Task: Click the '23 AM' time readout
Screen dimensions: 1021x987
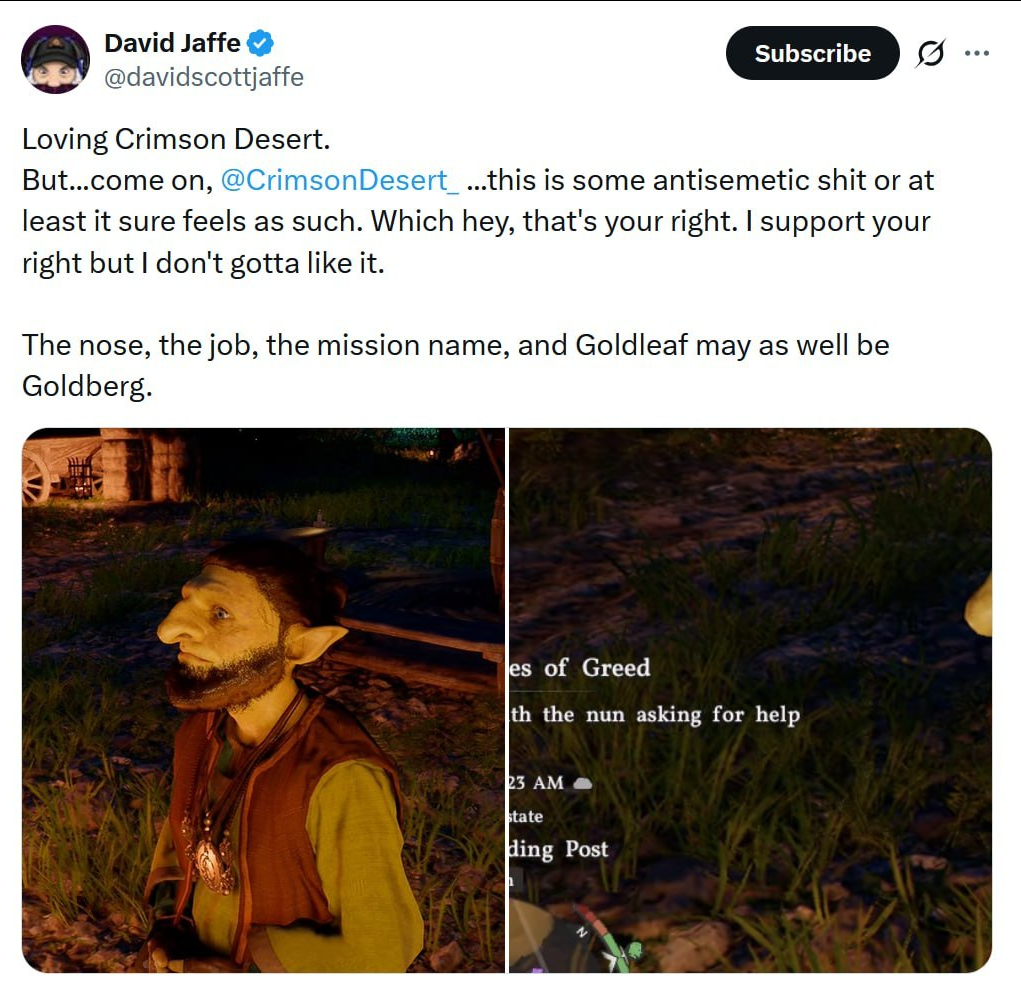Action: [536, 783]
